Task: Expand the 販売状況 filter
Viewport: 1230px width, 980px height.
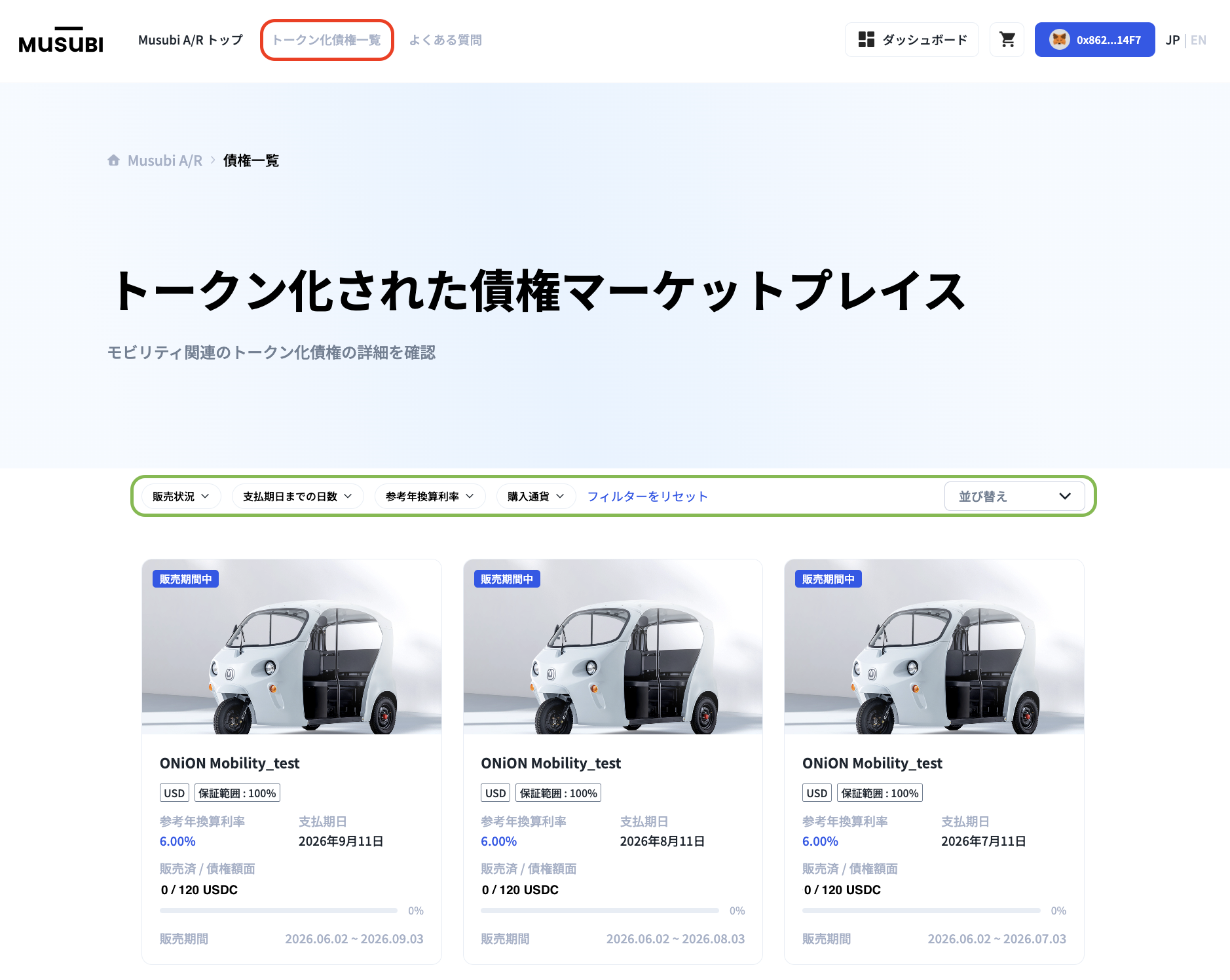Action: (181, 497)
